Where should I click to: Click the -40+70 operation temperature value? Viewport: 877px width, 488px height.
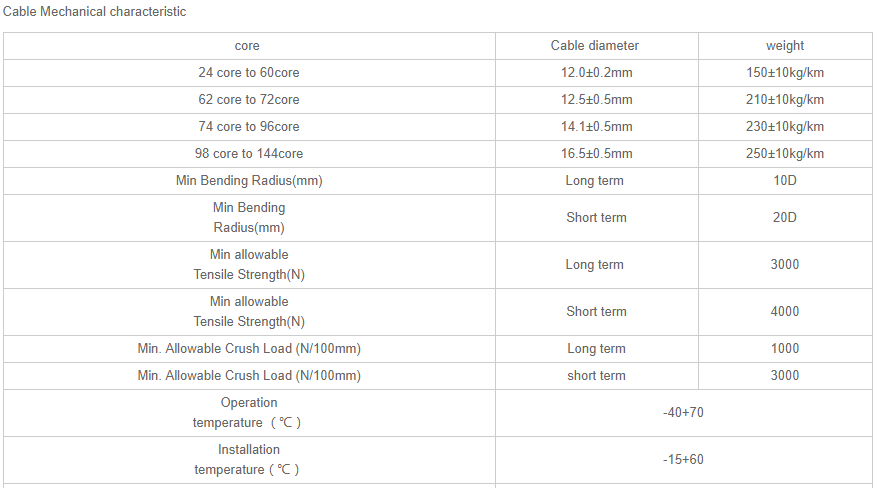point(684,413)
